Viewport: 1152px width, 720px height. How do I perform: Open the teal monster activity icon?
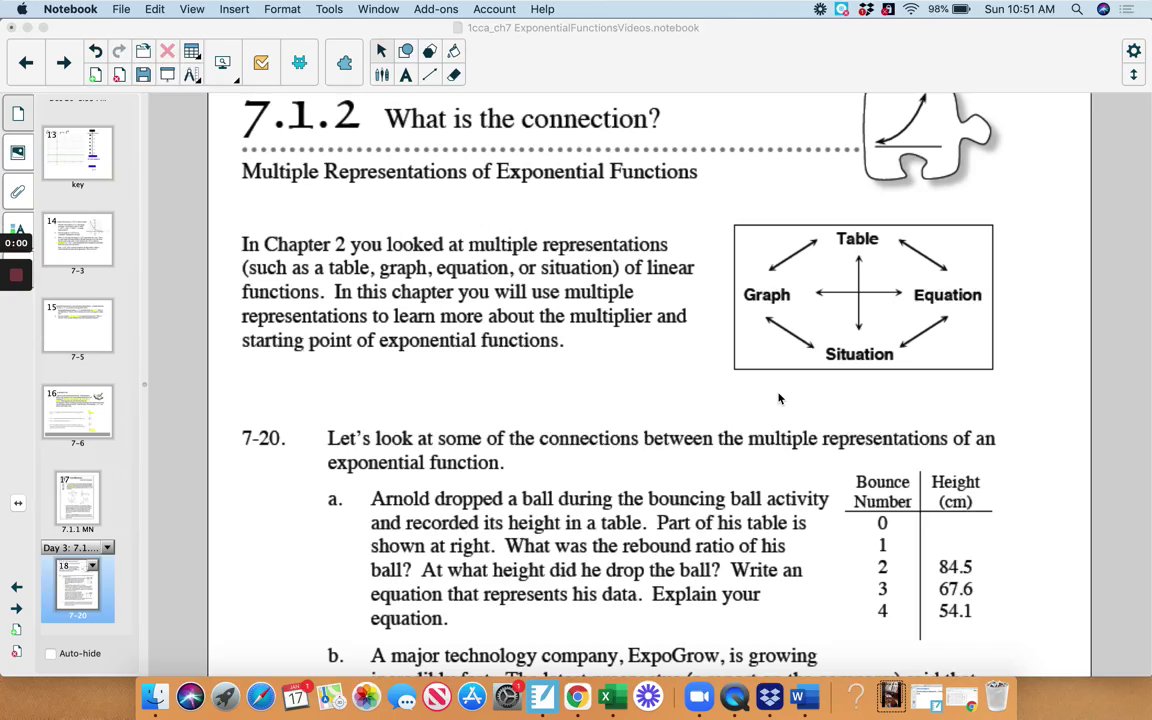[299, 63]
